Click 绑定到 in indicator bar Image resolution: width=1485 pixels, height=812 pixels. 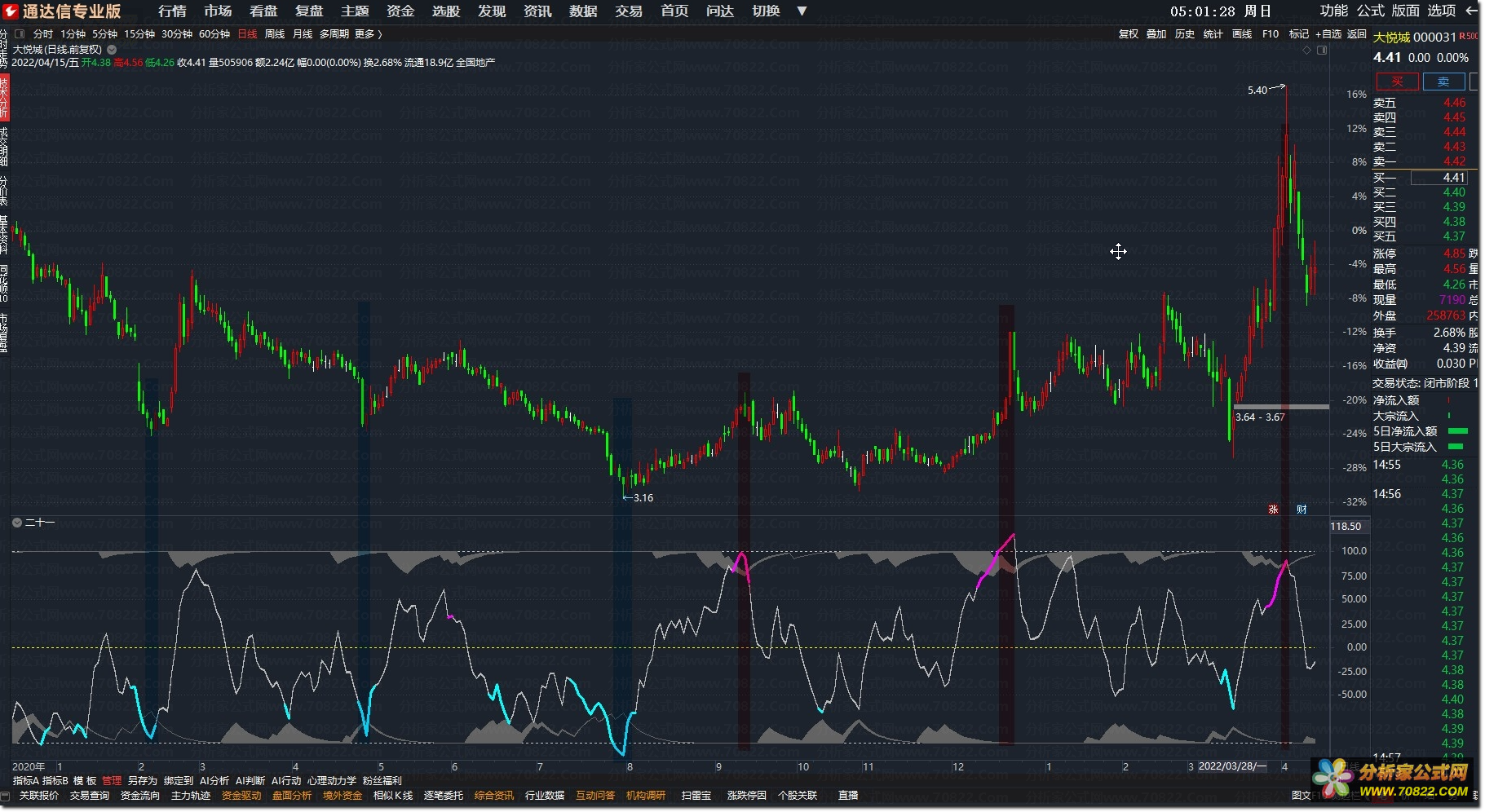click(x=179, y=781)
